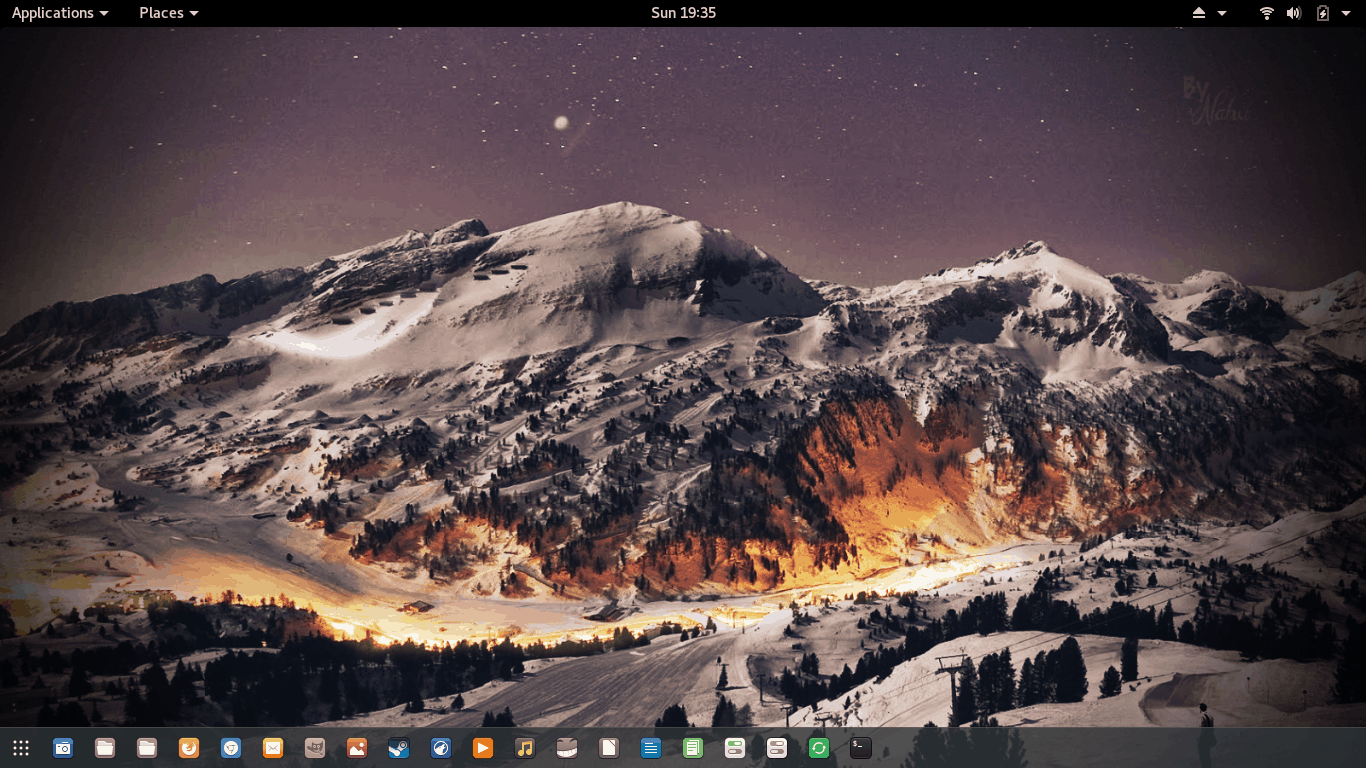This screenshot has width=1366, height=768.
Task: Launch the orange play media player
Action: (483, 747)
